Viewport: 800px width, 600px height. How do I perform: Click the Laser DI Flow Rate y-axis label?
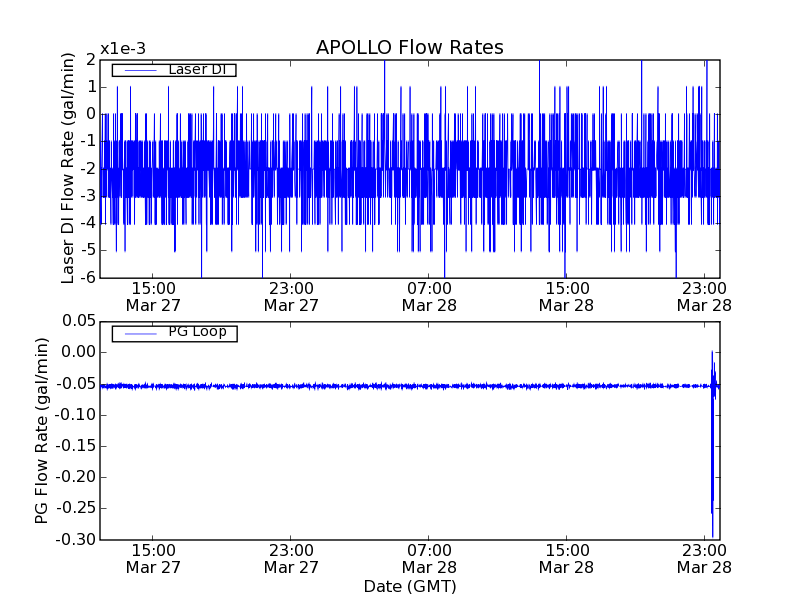[x=68, y=168]
